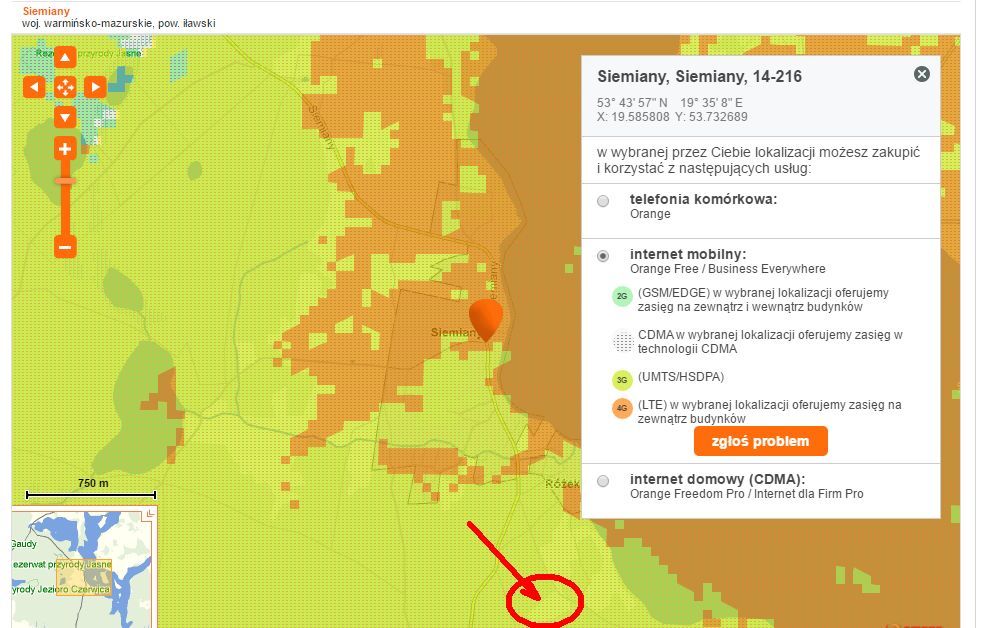Viewport: 981px width, 628px height.
Task: Click the 3G UMTS/HSDPA coverage icon
Action: tap(622, 378)
